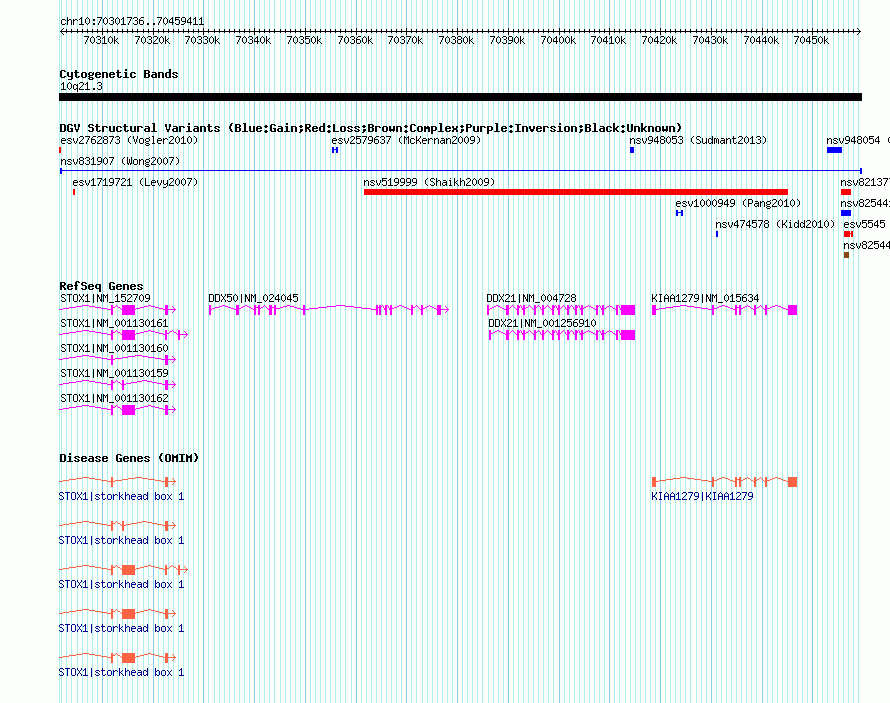
Task: Open DDX21|NM_001256910 transcript label
Action: click(x=542, y=323)
